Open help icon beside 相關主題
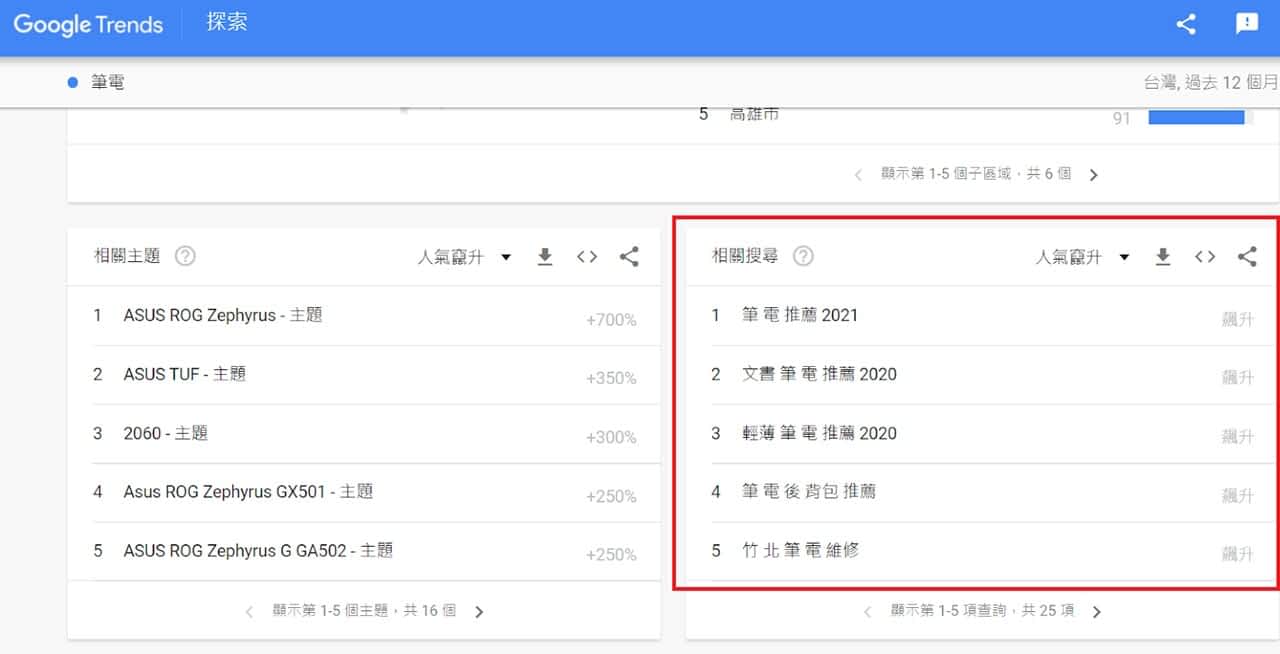Image resolution: width=1280 pixels, height=654 pixels. (185, 256)
